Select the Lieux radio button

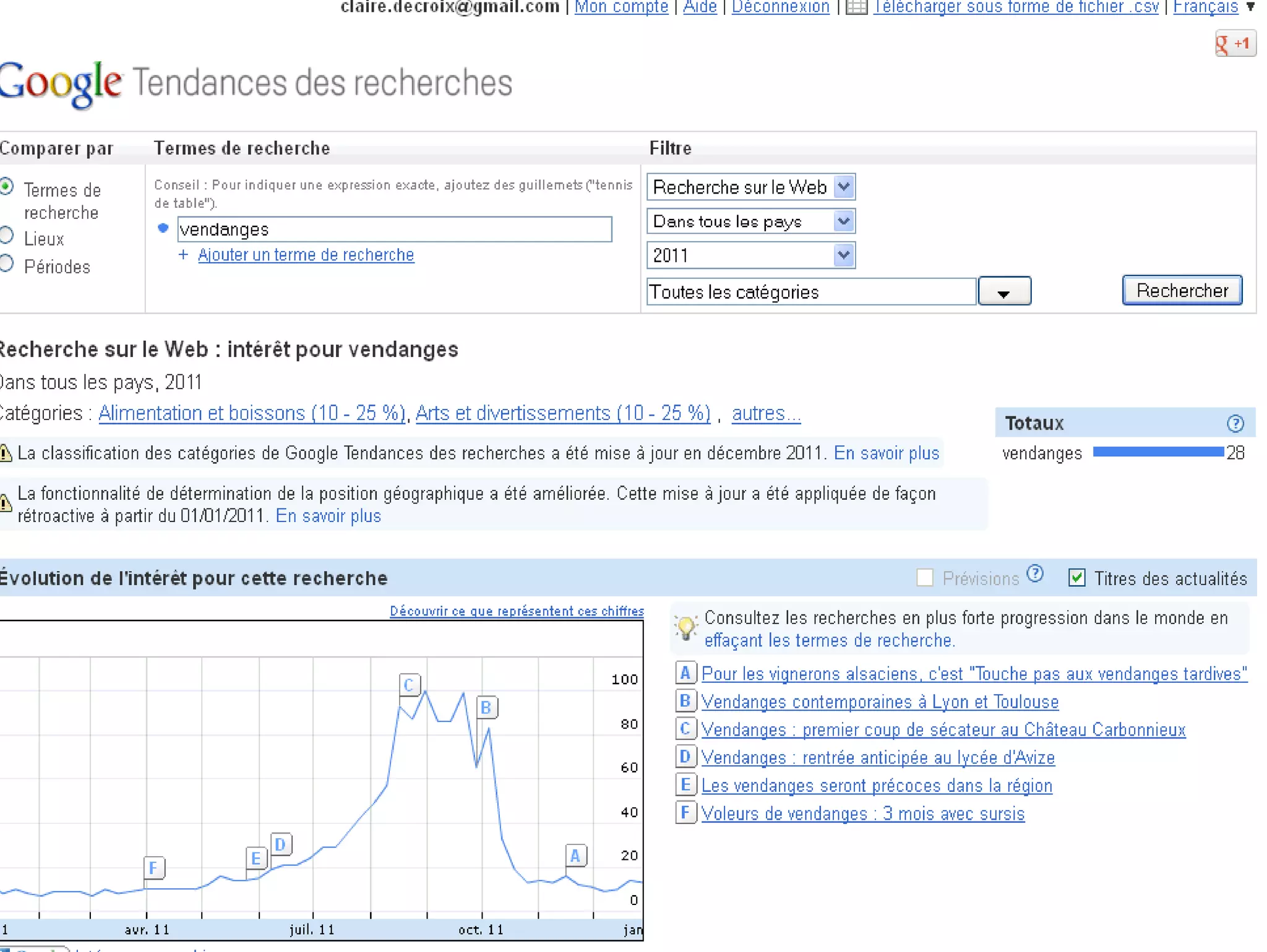[6, 236]
